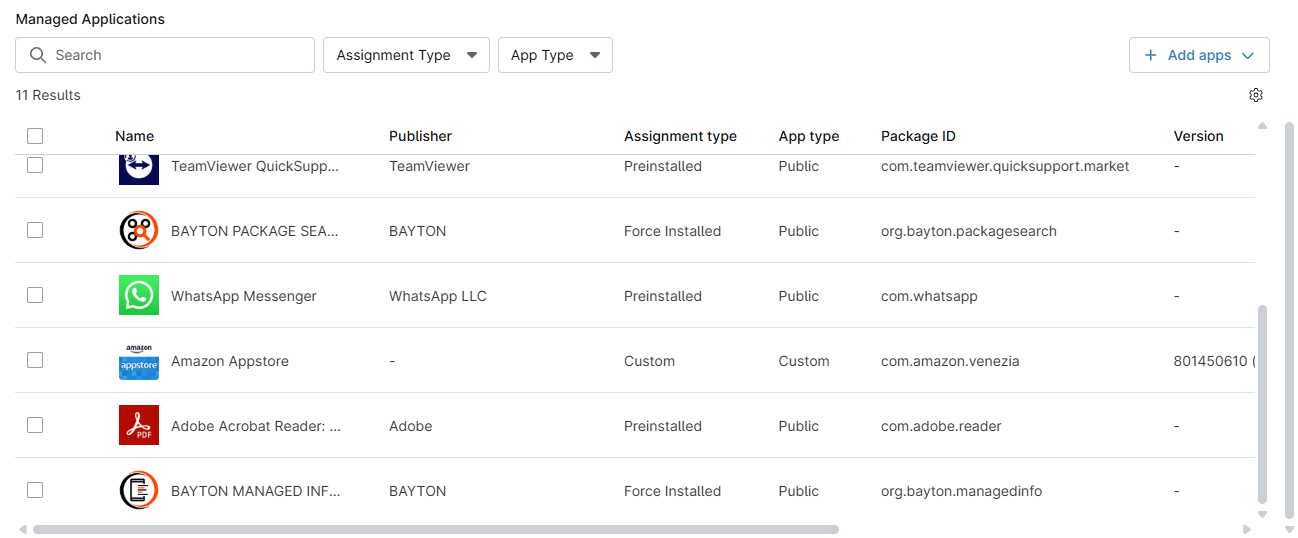Click the magnifier icon in Search

(x=38, y=55)
